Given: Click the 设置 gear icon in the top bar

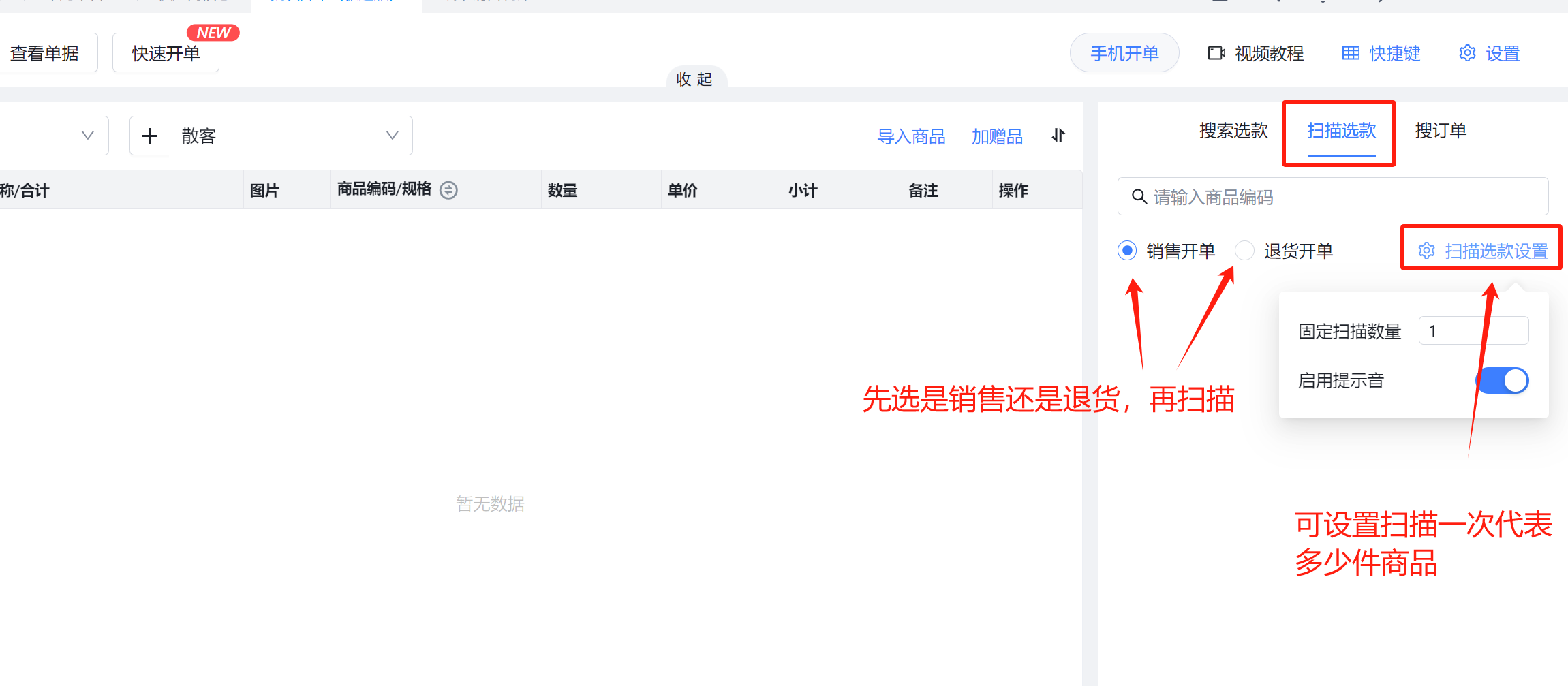Looking at the screenshot, I should point(1467,53).
